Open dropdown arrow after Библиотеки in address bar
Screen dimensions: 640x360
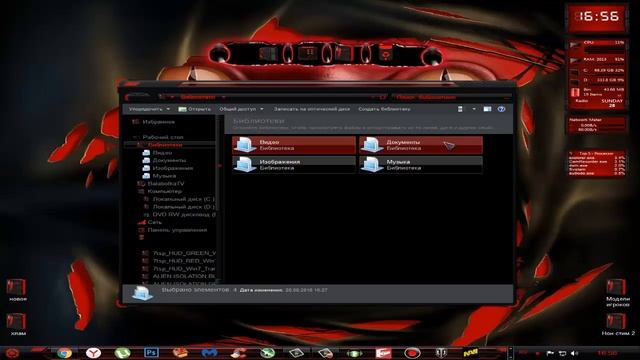224,97
